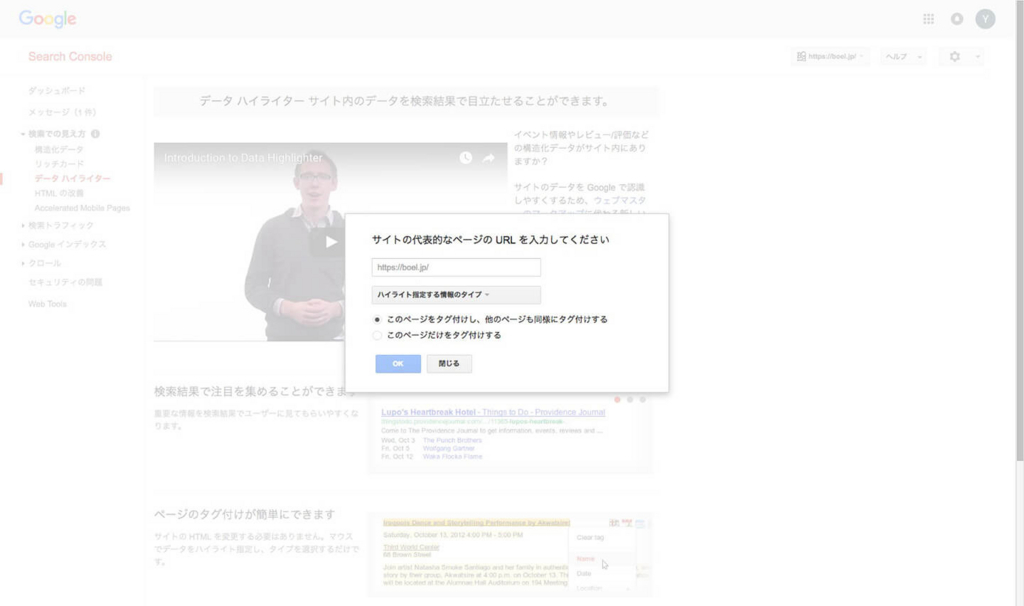Click the 検索結果で注目を集めることができます heading
This screenshot has width=1024, height=606.
[x=255, y=391]
